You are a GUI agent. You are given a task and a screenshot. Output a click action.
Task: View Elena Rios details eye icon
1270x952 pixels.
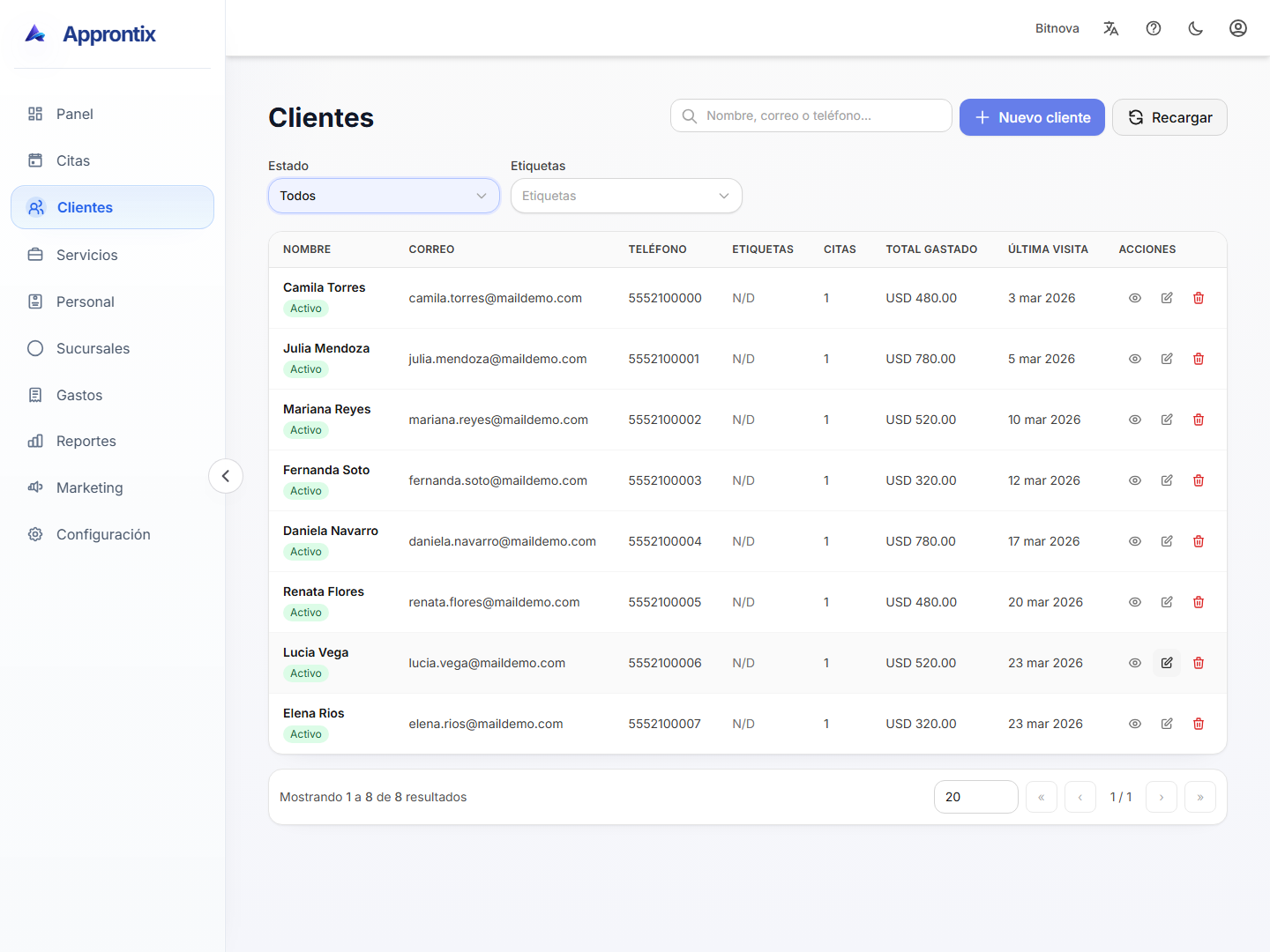pyautogui.click(x=1135, y=724)
